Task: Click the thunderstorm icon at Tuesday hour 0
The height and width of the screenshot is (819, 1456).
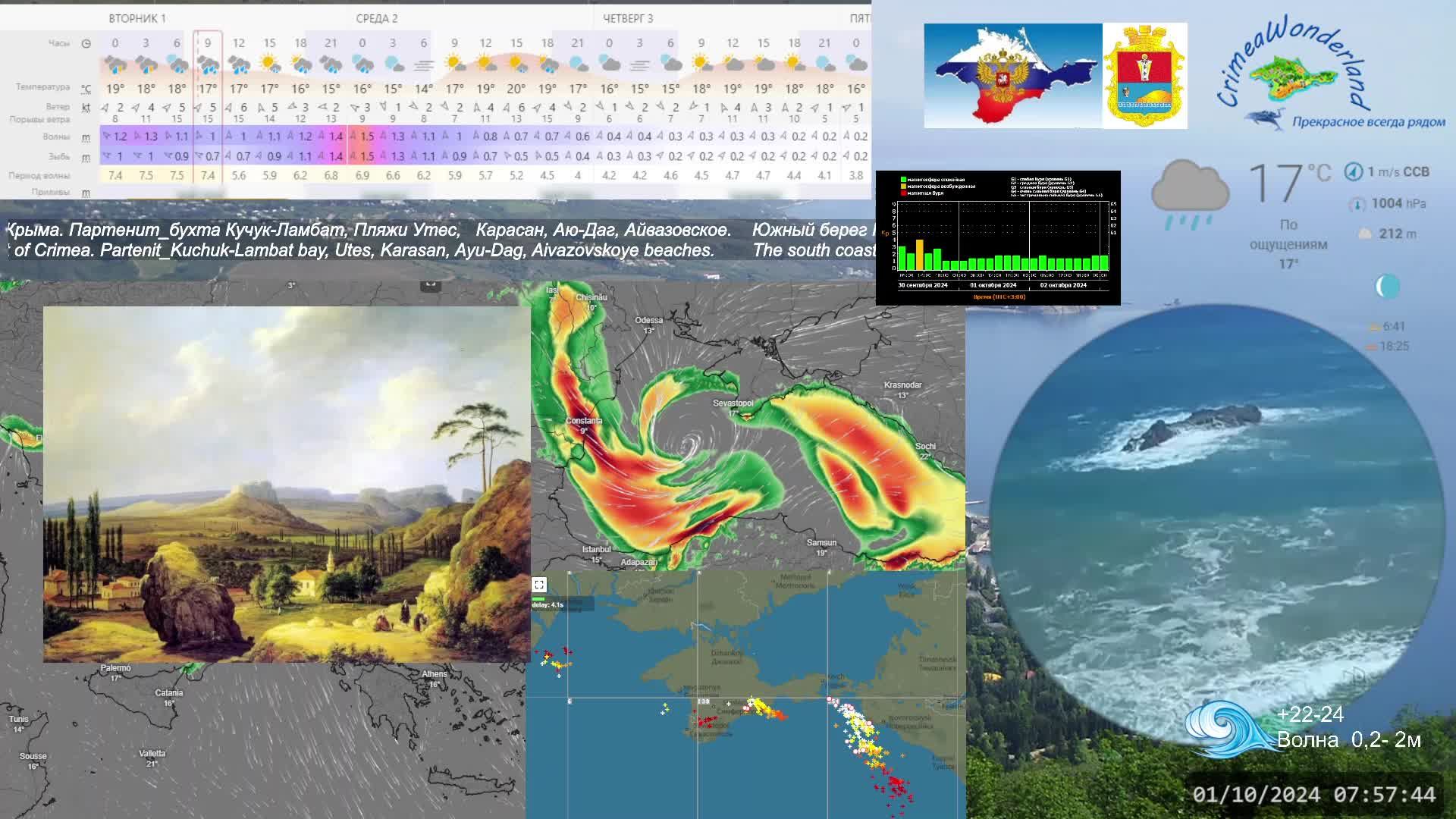Action: pyautogui.click(x=115, y=65)
